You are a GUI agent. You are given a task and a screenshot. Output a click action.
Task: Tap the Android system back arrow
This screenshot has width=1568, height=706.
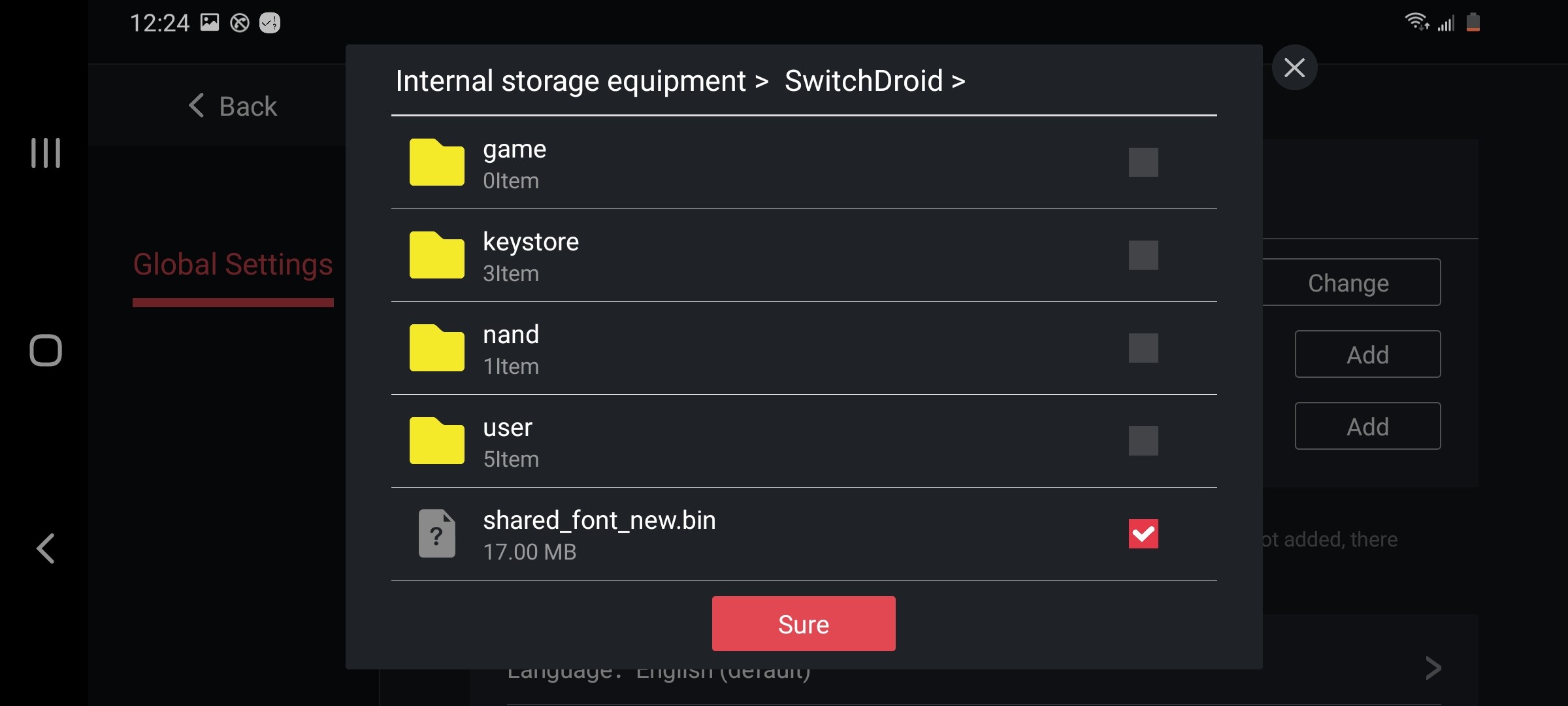click(46, 548)
